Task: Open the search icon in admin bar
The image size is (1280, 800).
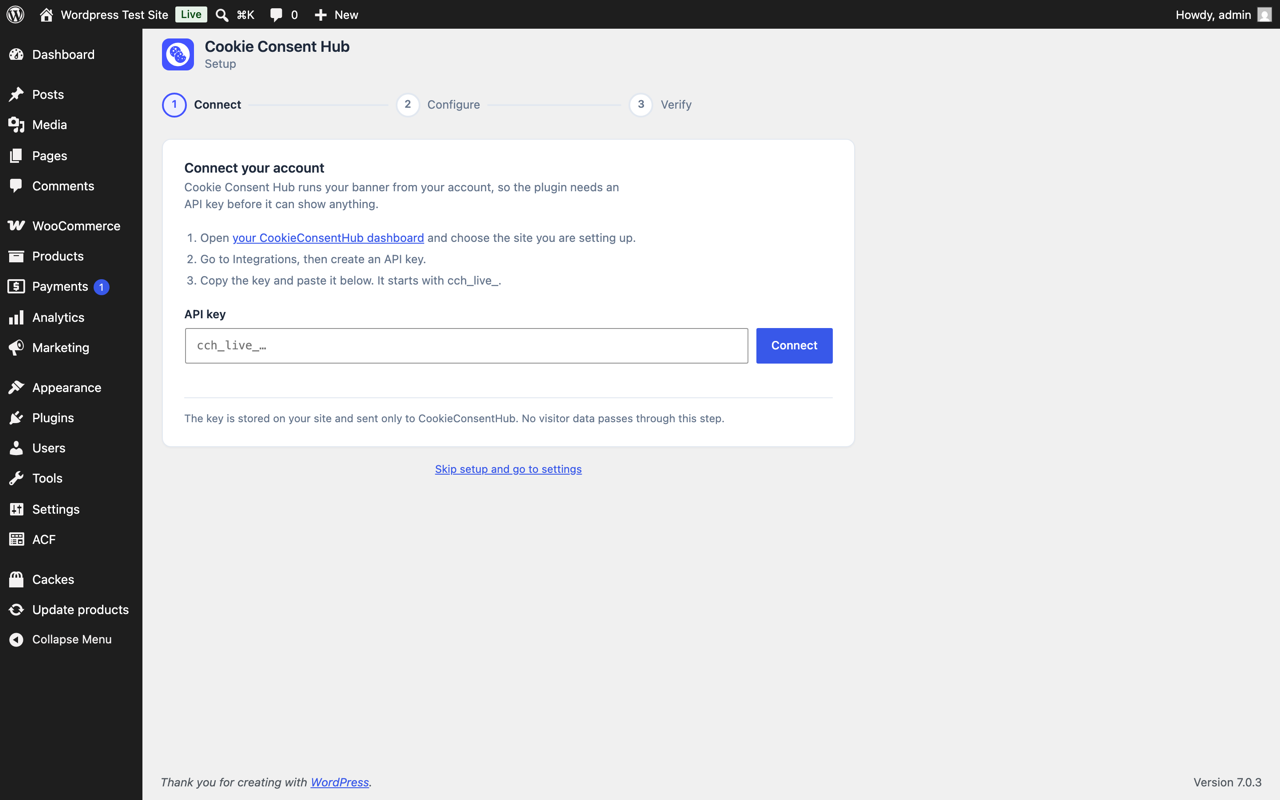Action: click(222, 15)
